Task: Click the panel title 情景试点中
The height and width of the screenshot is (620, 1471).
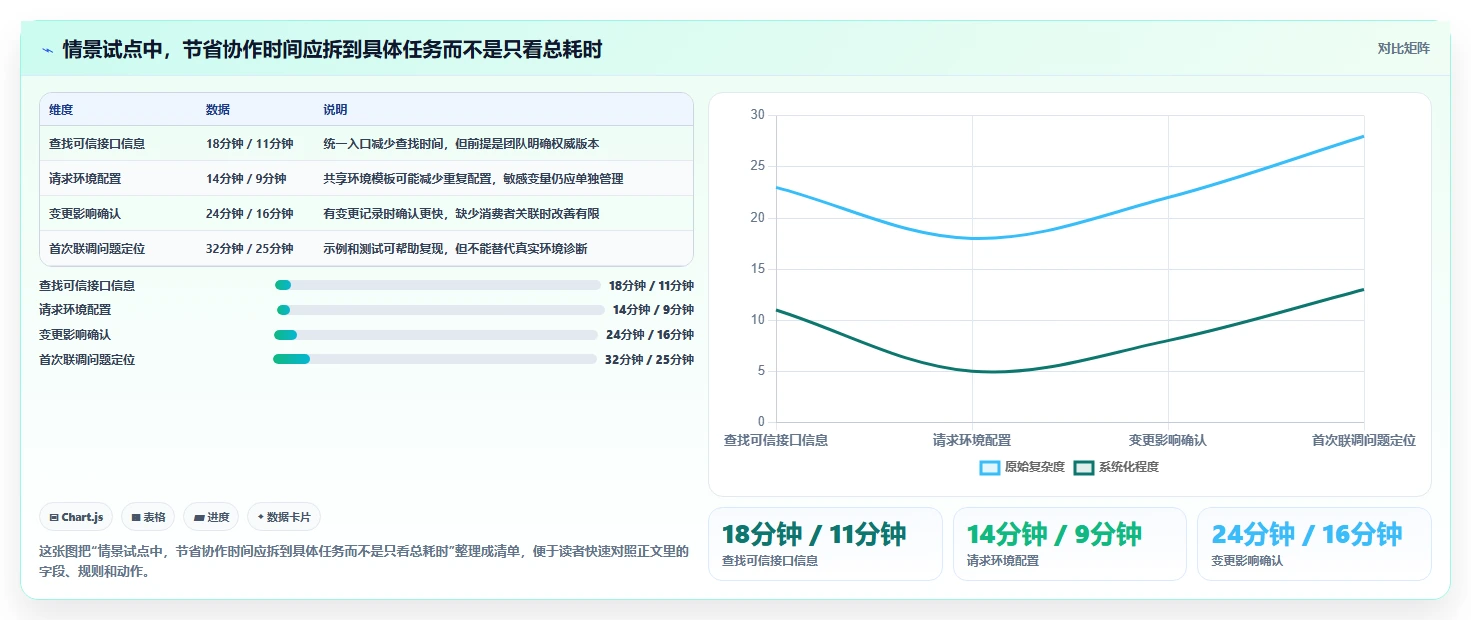Action: click(332, 49)
